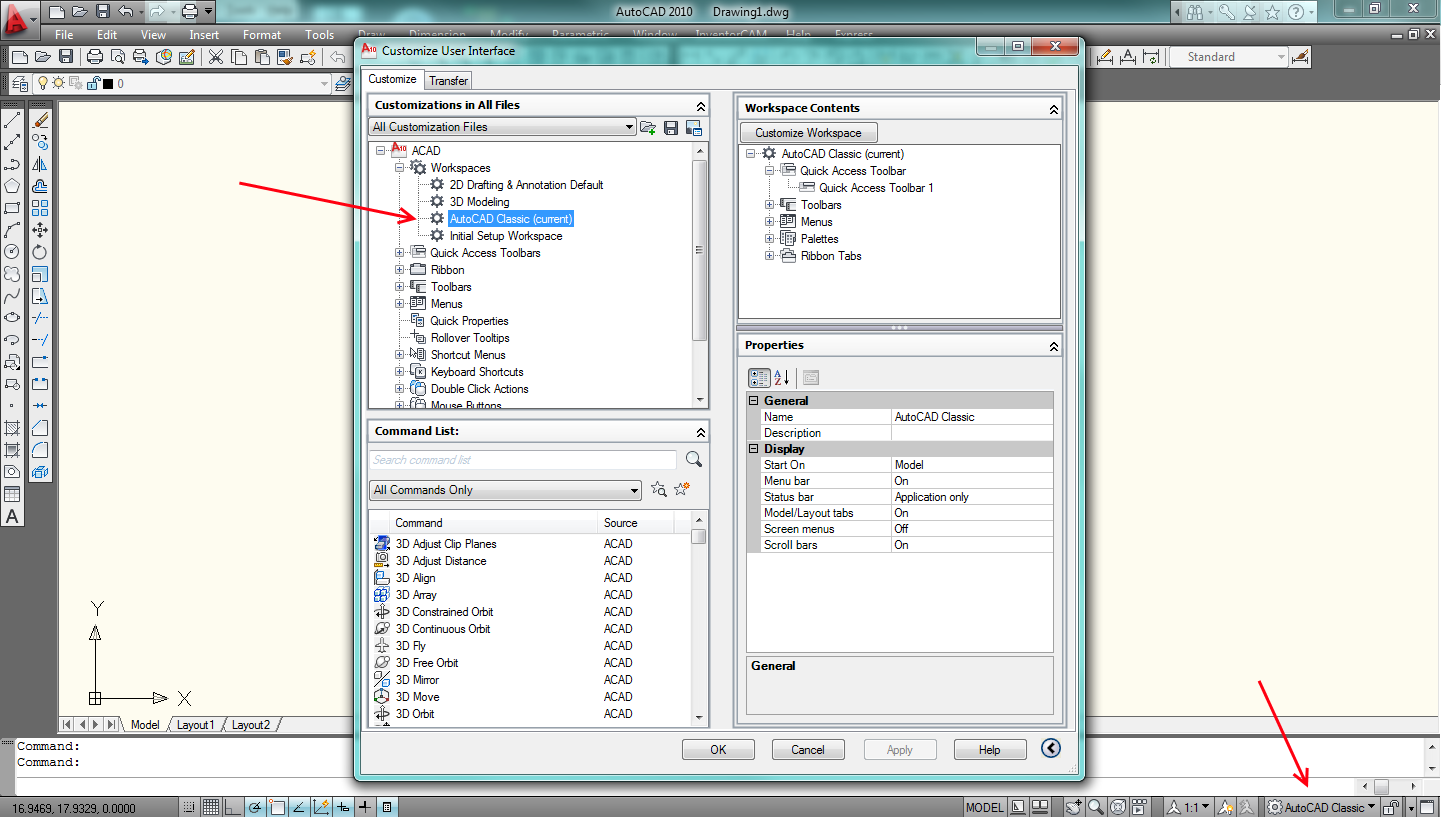Viewport: 1441px width, 817px height.
Task: Click the search magnifier beside command search
Action: coord(694,460)
